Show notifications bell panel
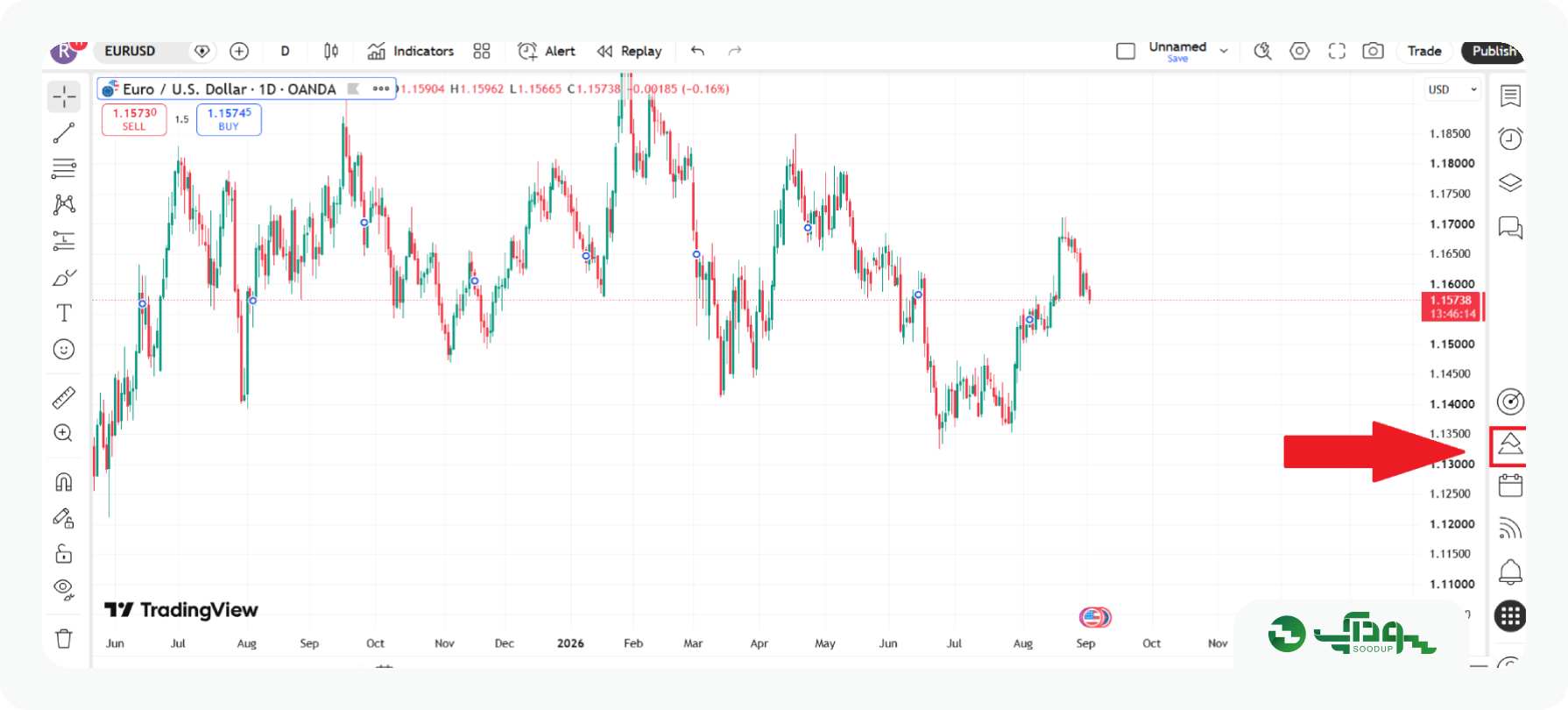 click(x=1510, y=572)
